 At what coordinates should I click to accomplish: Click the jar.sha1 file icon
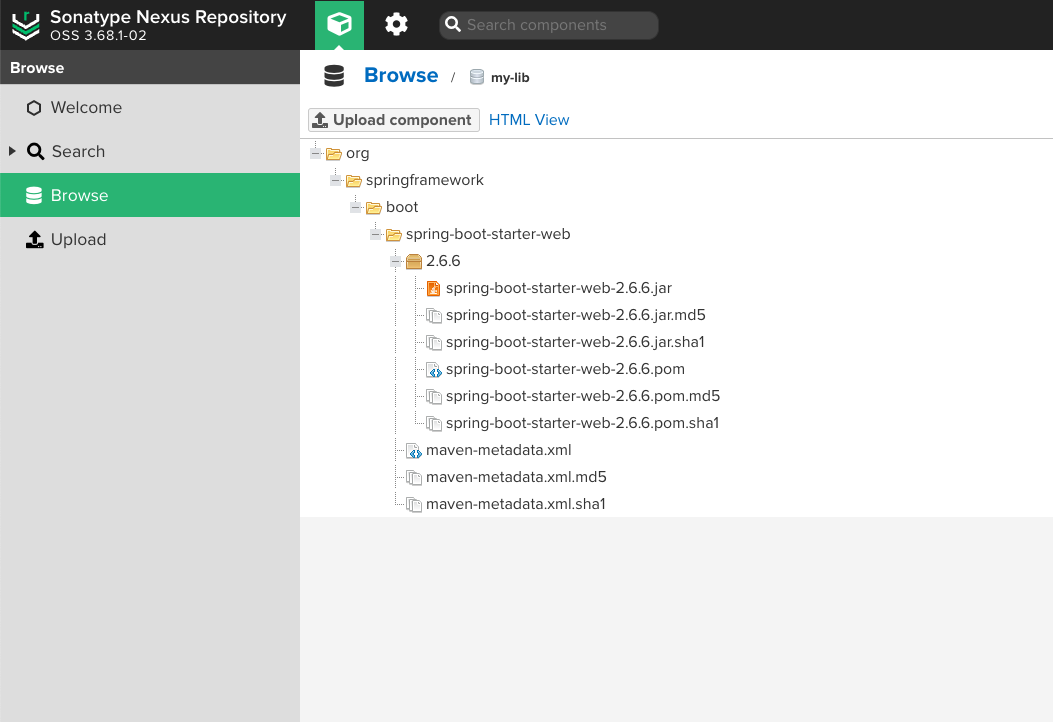[434, 343]
